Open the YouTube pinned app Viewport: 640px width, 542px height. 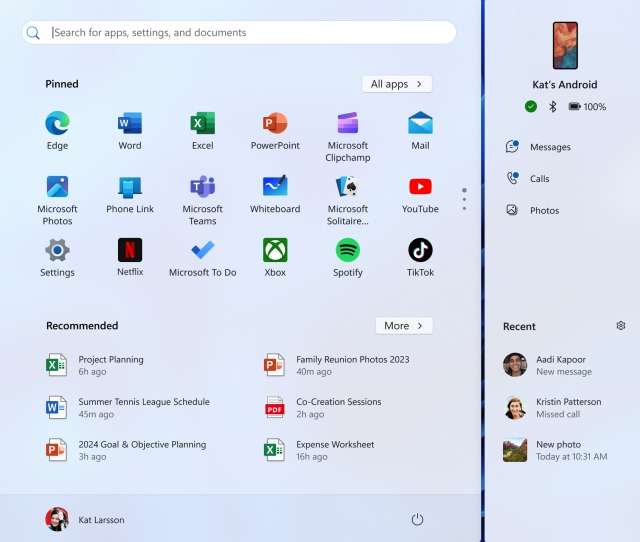click(420, 195)
